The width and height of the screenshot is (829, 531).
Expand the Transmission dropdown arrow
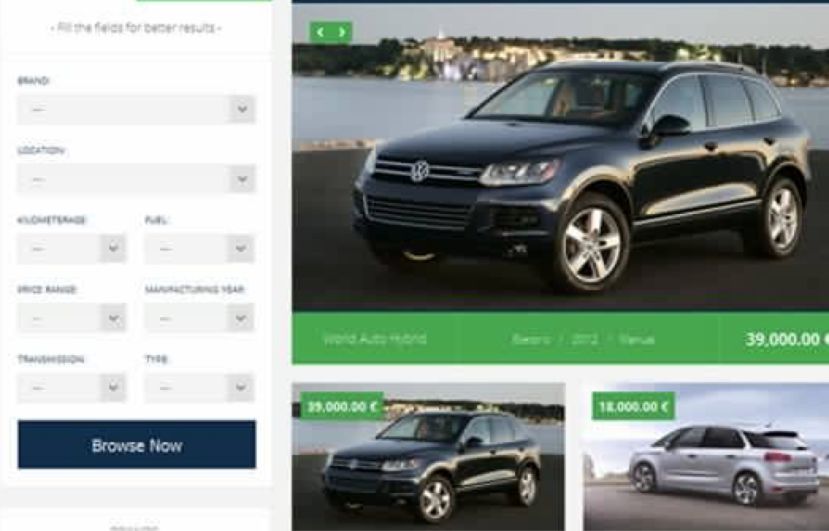tap(113, 388)
